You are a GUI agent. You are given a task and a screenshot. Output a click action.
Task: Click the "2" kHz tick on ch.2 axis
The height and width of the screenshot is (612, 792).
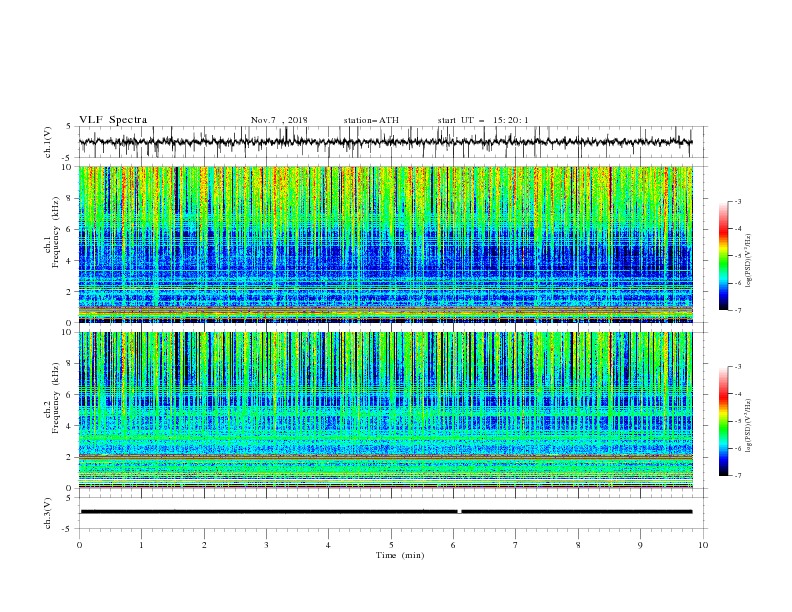(x=70, y=457)
